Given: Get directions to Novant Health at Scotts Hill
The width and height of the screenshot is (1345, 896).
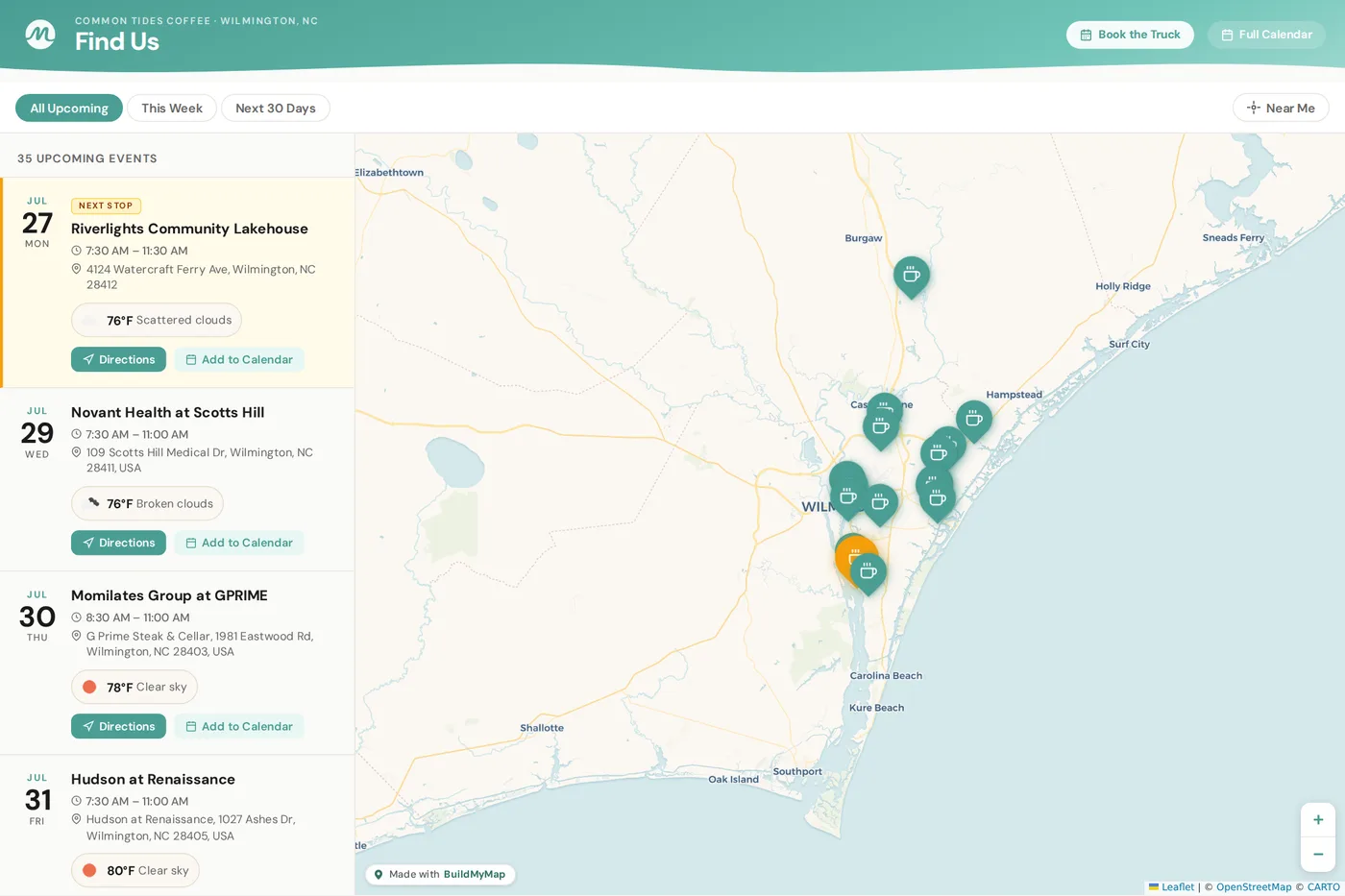Looking at the screenshot, I should click(x=118, y=543).
